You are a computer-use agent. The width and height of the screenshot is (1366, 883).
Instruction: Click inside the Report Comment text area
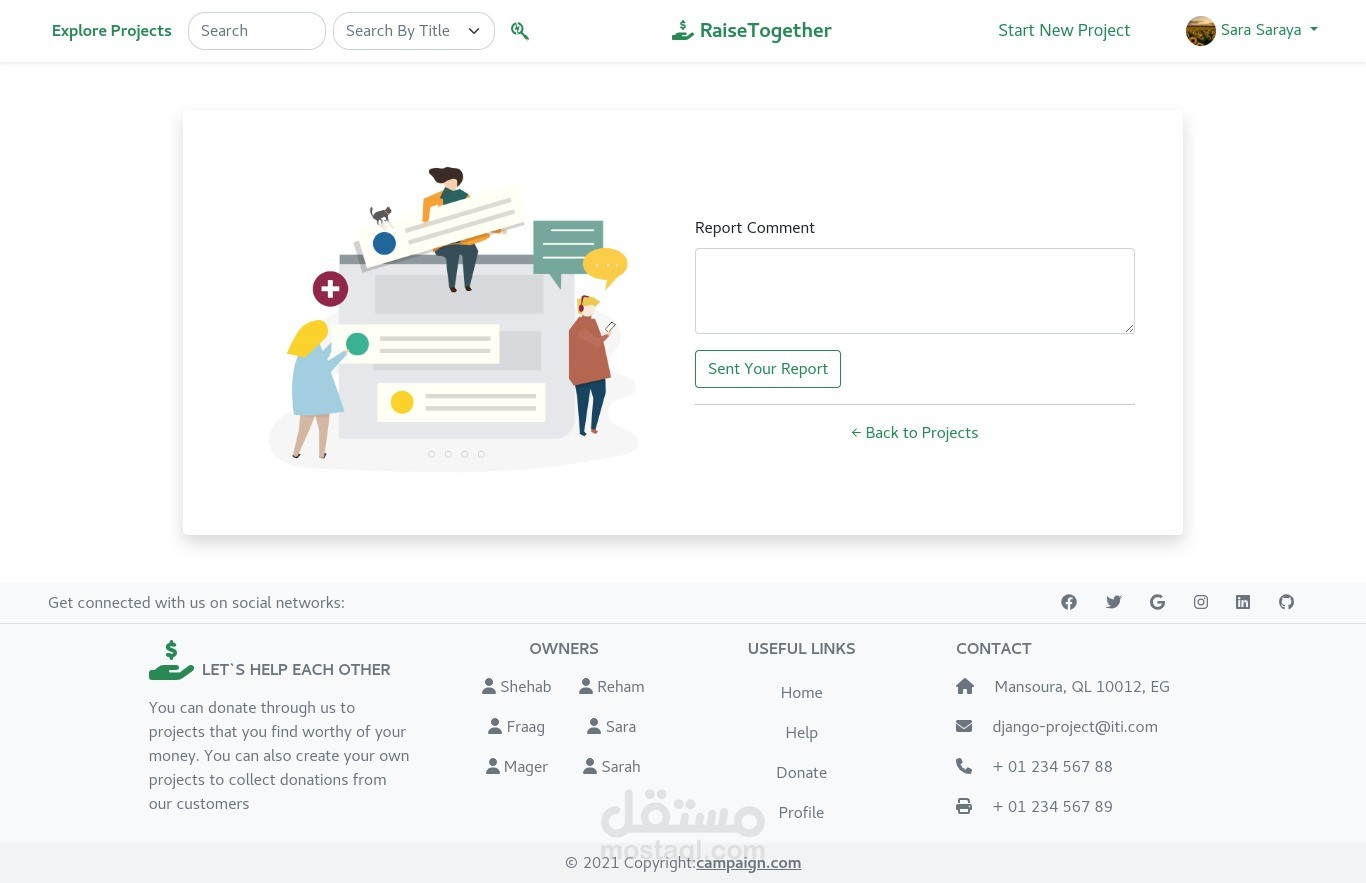point(914,290)
